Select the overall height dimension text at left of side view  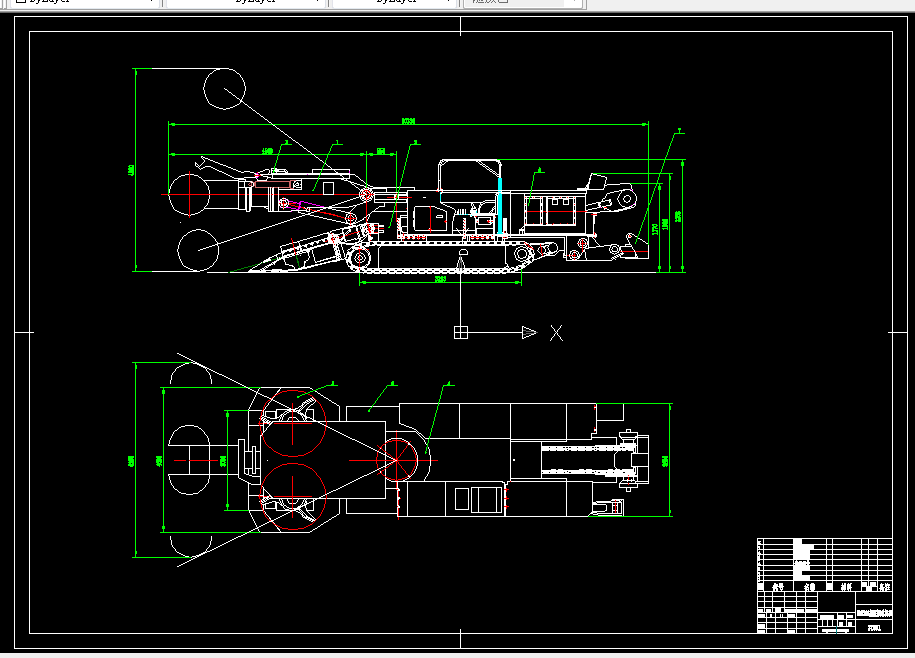(131, 170)
